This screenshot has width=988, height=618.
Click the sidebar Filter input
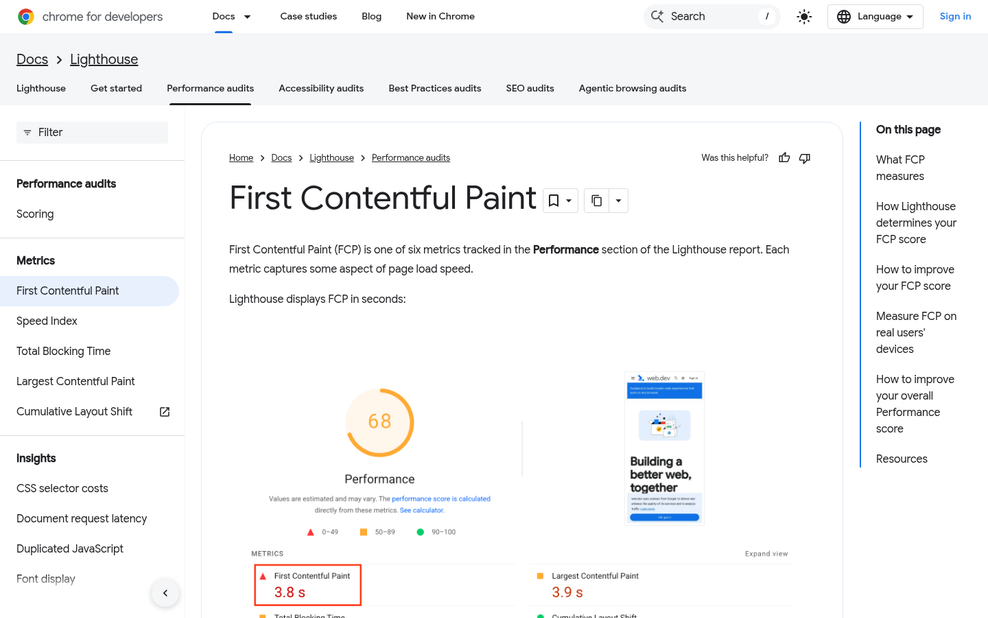(x=92, y=132)
